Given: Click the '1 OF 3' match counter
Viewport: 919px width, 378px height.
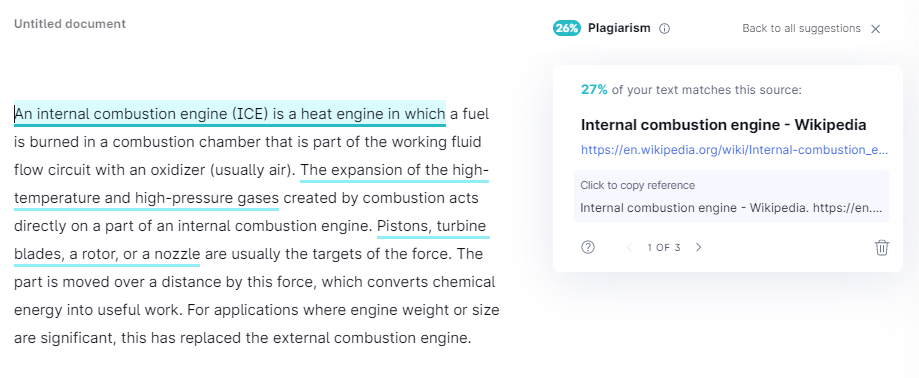Looking at the screenshot, I should pyautogui.click(x=664, y=247).
